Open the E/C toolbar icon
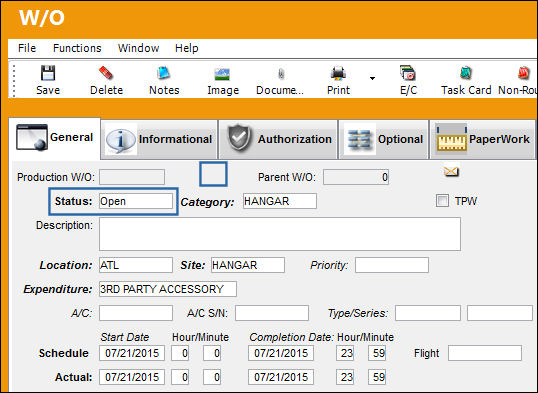Screen dimensions: 538x393 click(408, 73)
